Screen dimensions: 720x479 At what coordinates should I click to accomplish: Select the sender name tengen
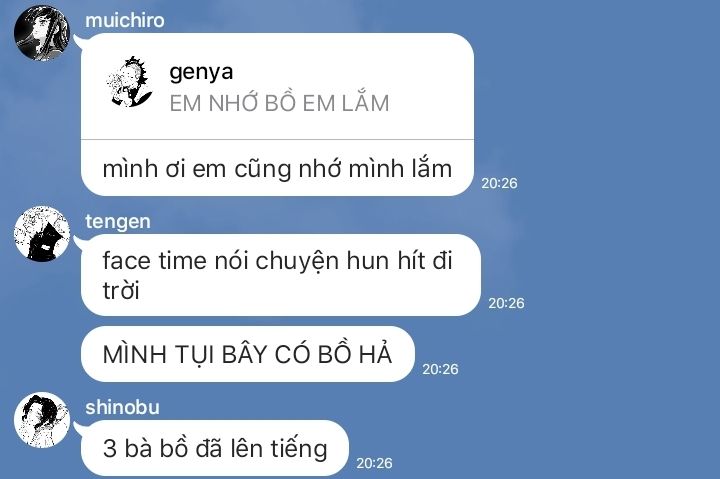coord(118,221)
